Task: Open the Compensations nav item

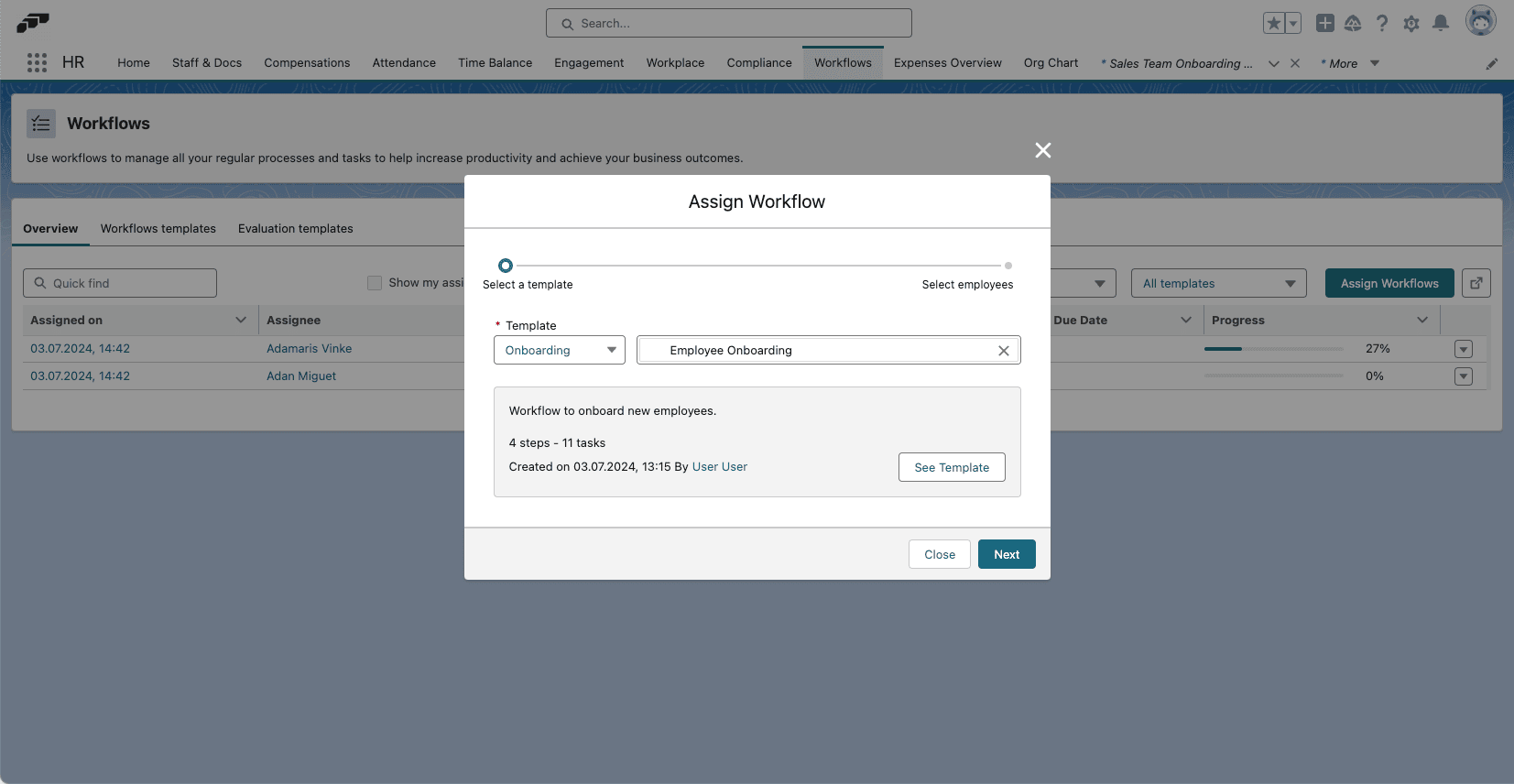Action: coord(307,63)
